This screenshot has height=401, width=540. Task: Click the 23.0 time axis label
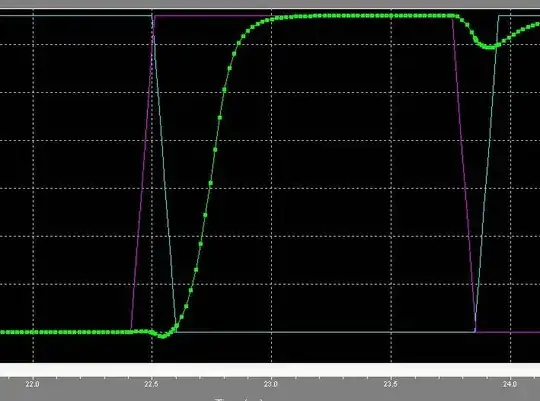[271, 384]
